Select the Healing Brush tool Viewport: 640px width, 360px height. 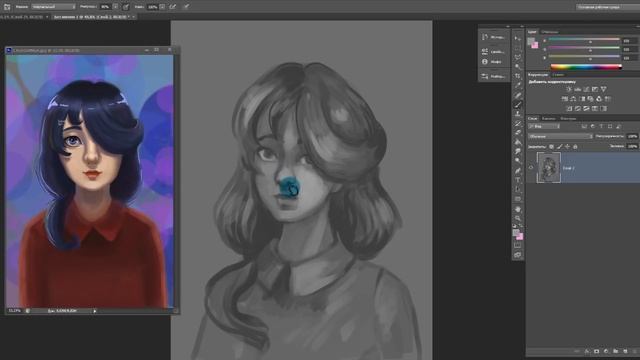coord(518,95)
